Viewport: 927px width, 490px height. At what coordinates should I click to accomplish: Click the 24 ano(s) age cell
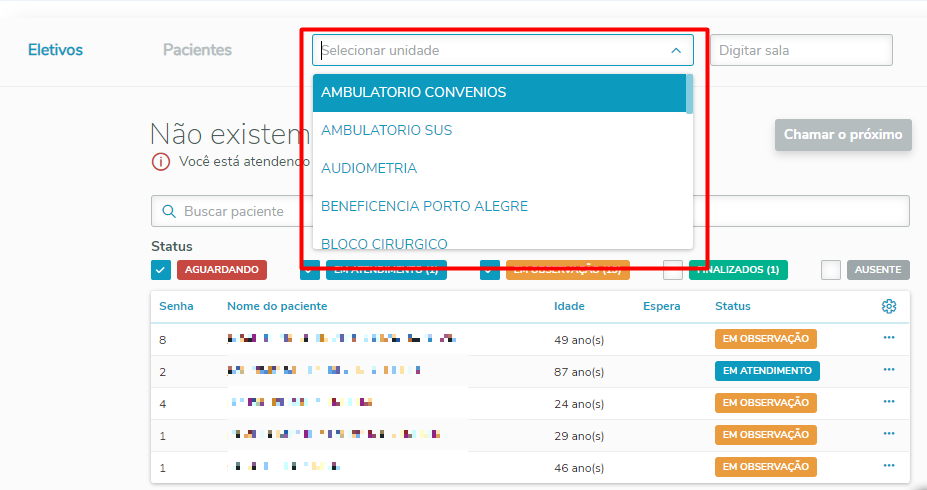pos(579,404)
